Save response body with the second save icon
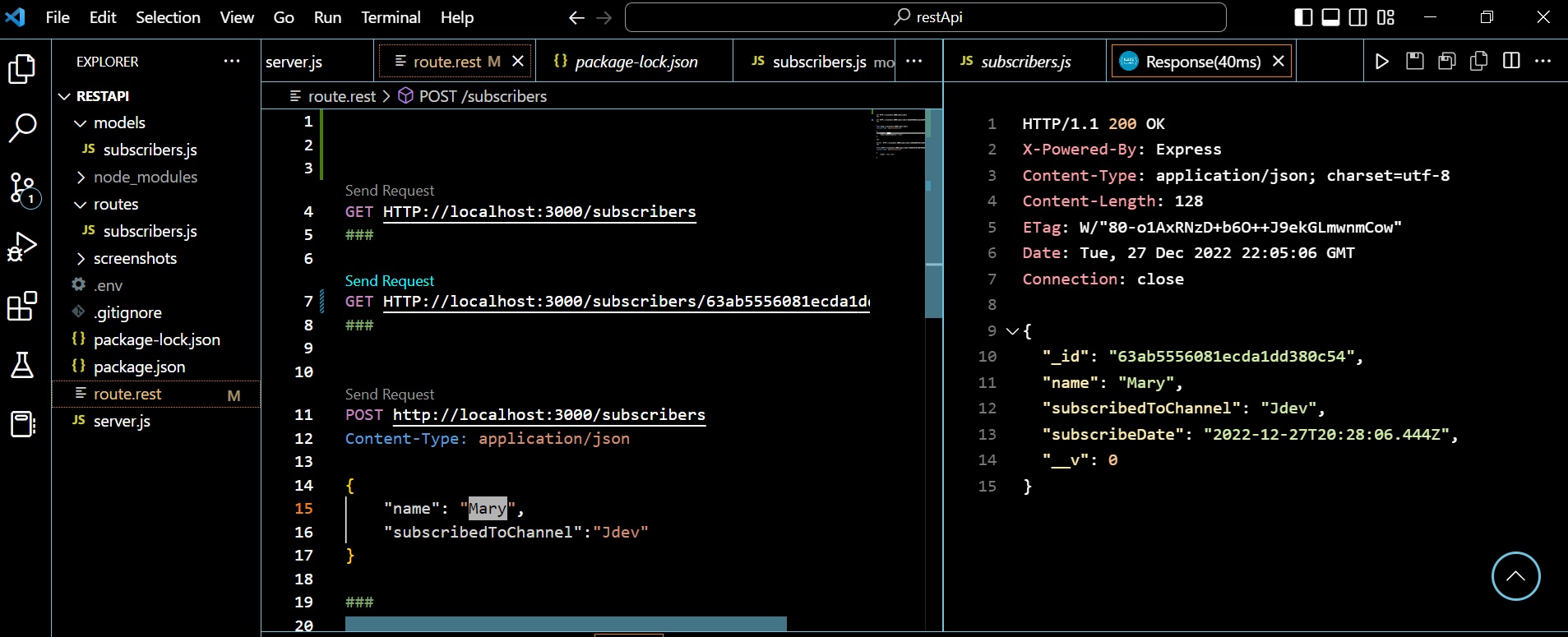Image resolution: width=1568 pixels, height=637 pixels. point(1447,61)
